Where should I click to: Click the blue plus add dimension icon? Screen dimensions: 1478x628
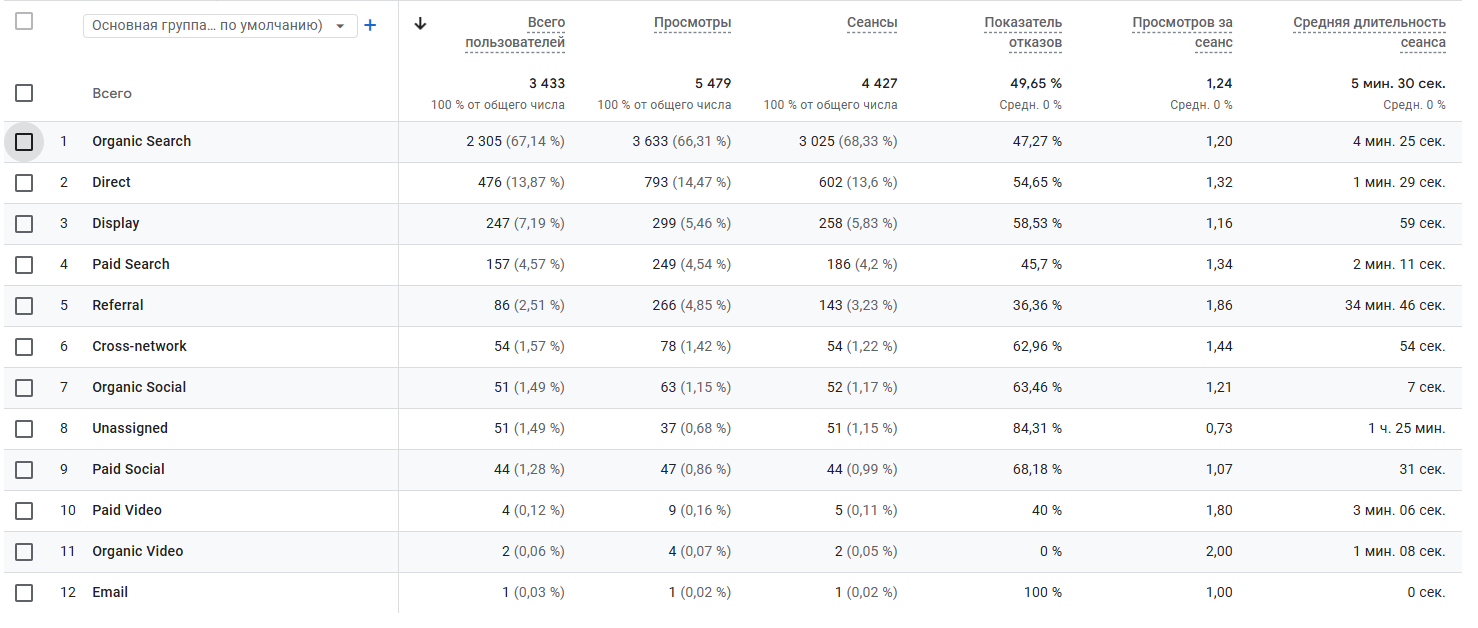point(370,26)
